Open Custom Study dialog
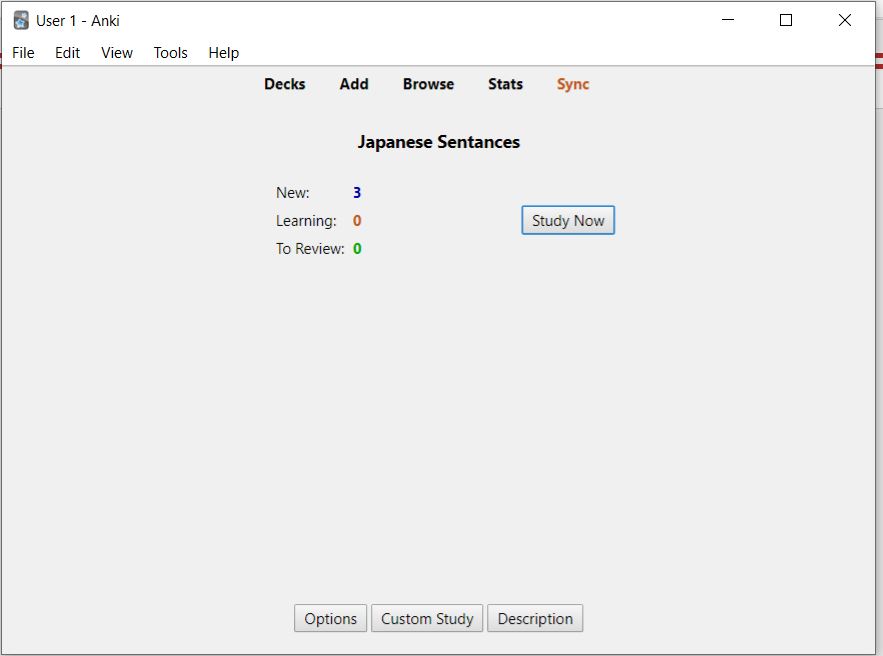The width and height of the screenshot is (883, 656). pos(427,618)
